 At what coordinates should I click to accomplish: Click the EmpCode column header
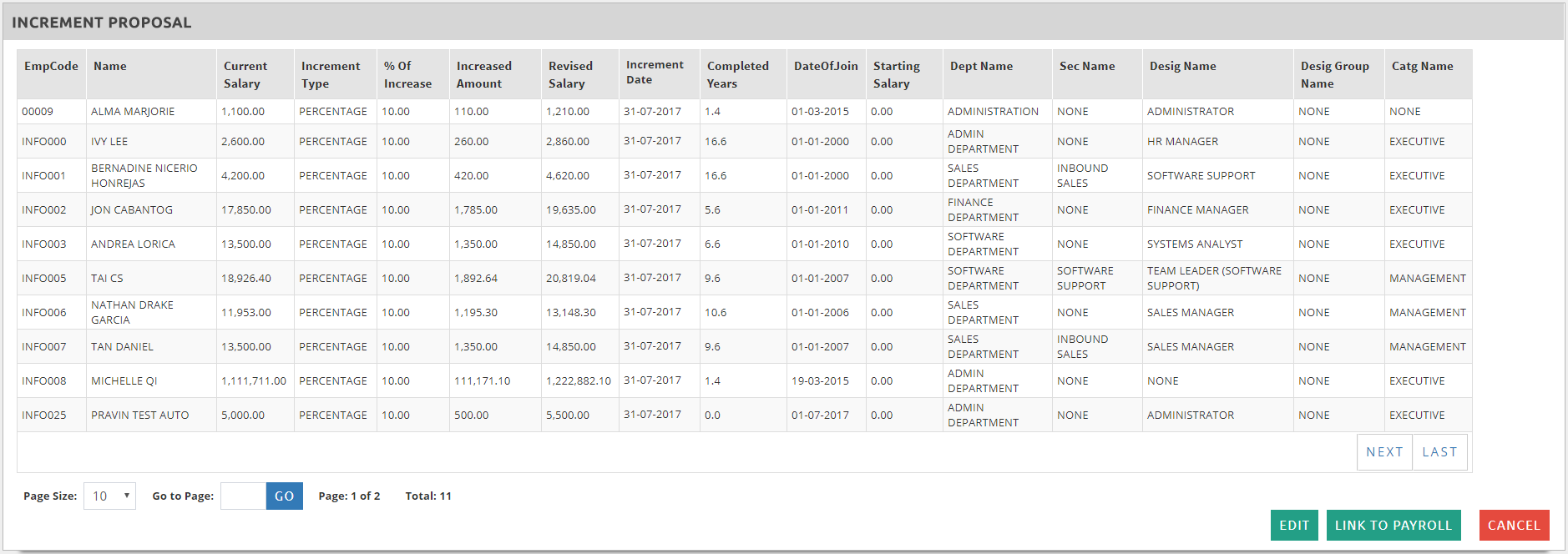pyautogui.click(x=51, y=67)
